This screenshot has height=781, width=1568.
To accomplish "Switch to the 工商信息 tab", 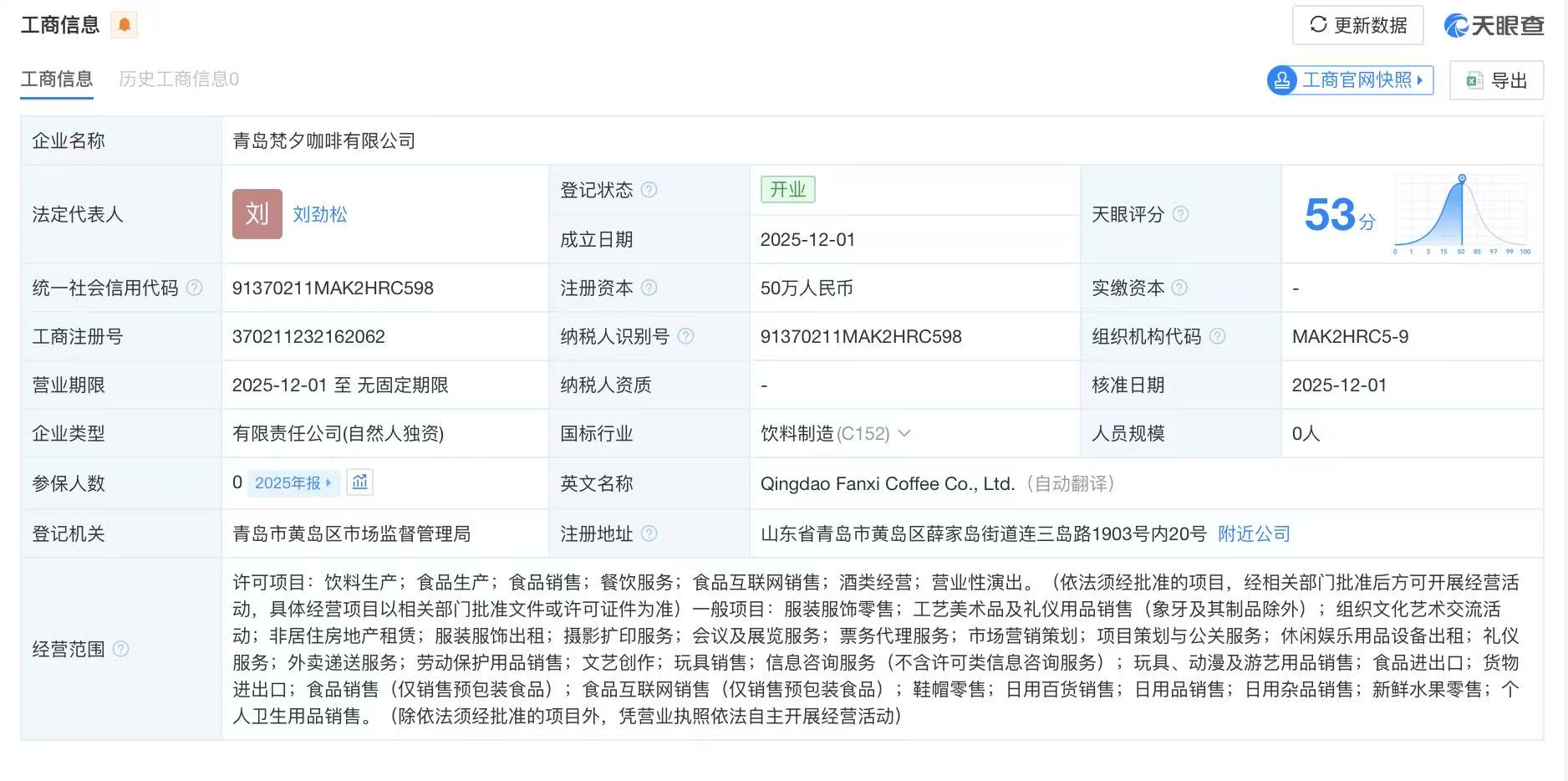I will click(x=57, y=79).
